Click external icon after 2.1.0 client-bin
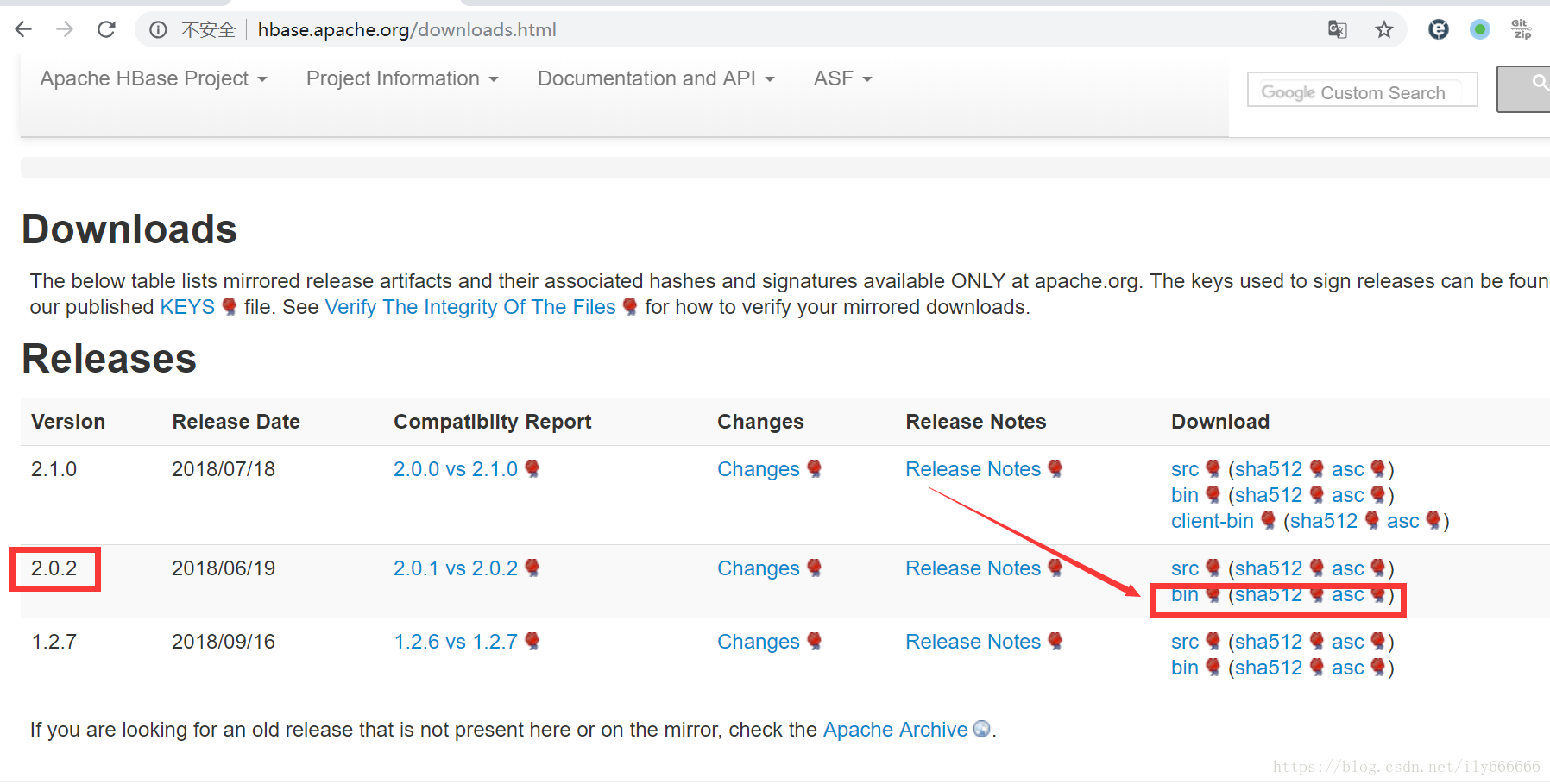The image size is (1550, 784). click(x=1269, y=520)
